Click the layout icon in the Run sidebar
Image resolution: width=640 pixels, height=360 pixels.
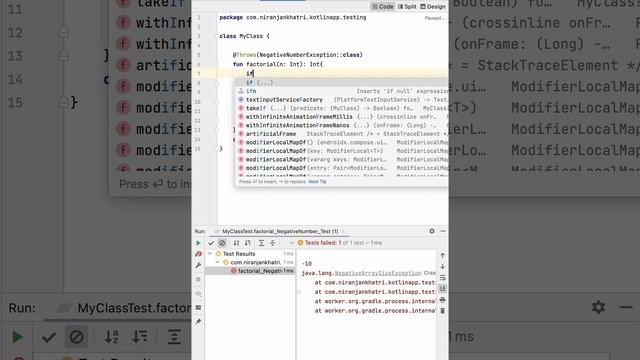(x=198, y=307)
